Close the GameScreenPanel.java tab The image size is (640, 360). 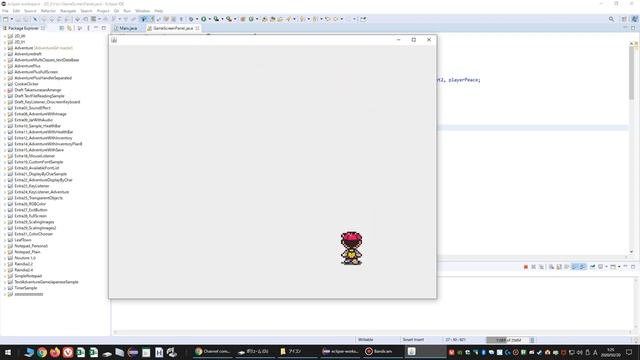pyautogui.click(x=198, y=28)
